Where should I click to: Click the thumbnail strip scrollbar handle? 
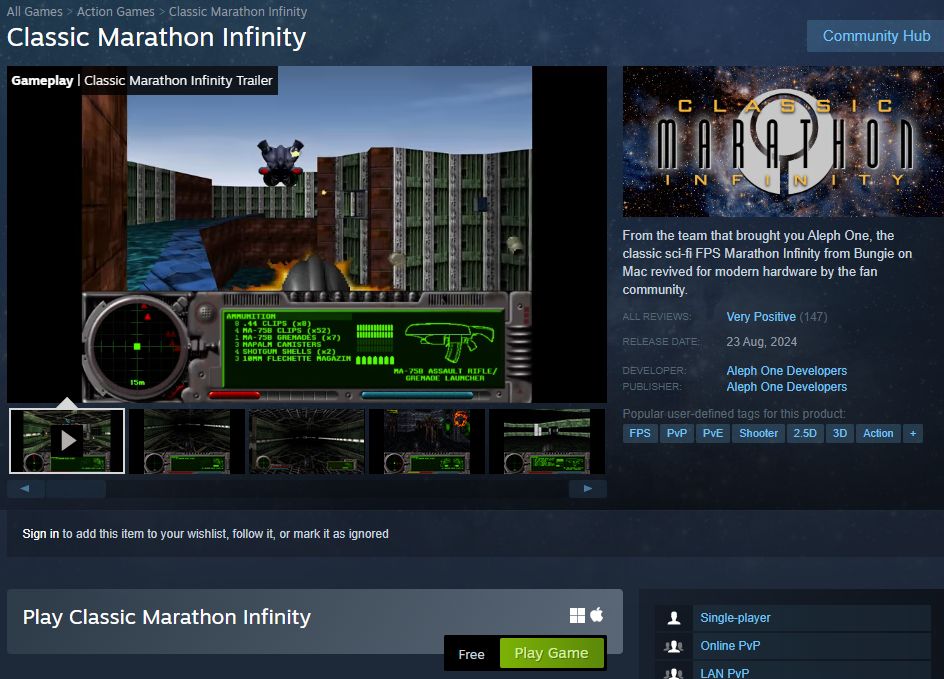click(76, 488)
